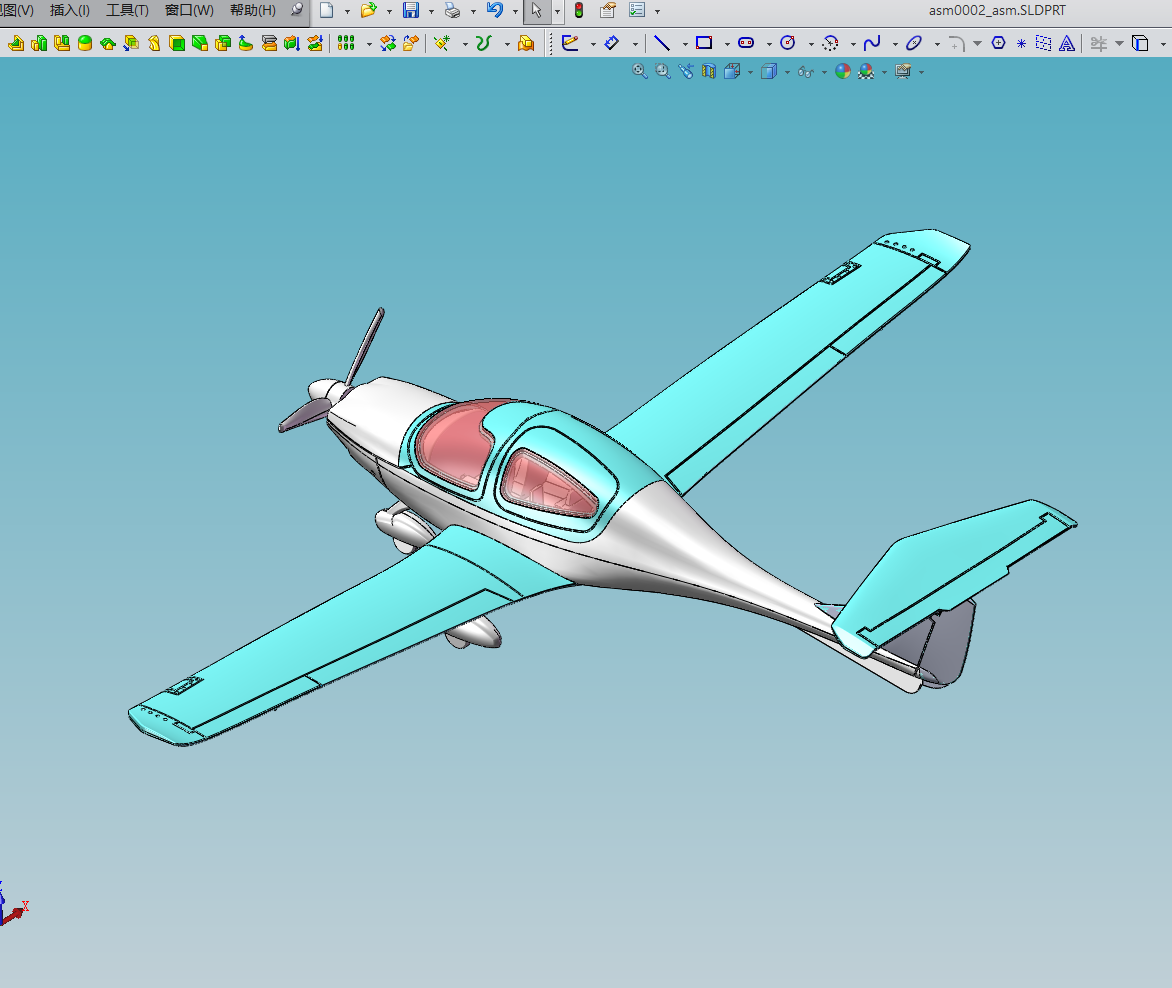This screenshot has width=1172, height=988.
Task: Toggle Sketch mode with the pencil icon
Action: coord(570,43)
